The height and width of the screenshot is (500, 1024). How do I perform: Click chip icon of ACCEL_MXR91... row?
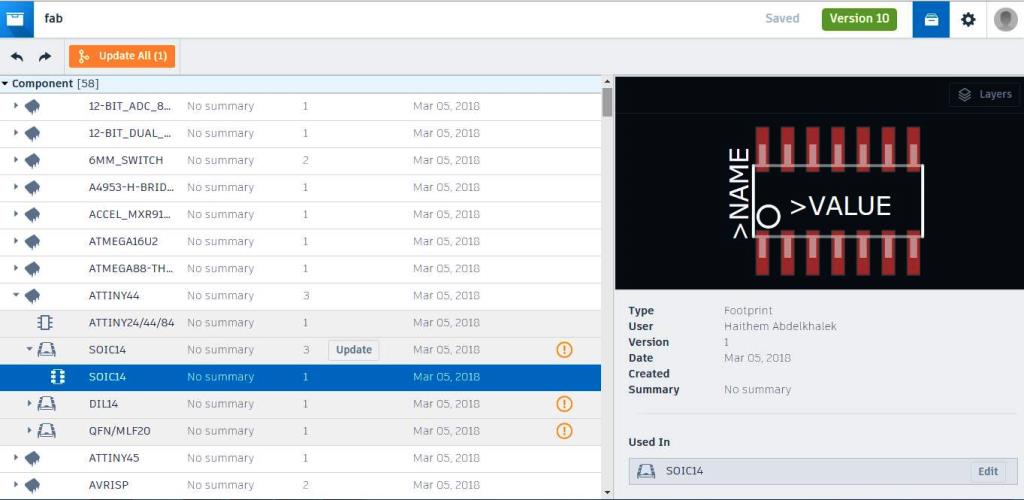coord(32,214)
